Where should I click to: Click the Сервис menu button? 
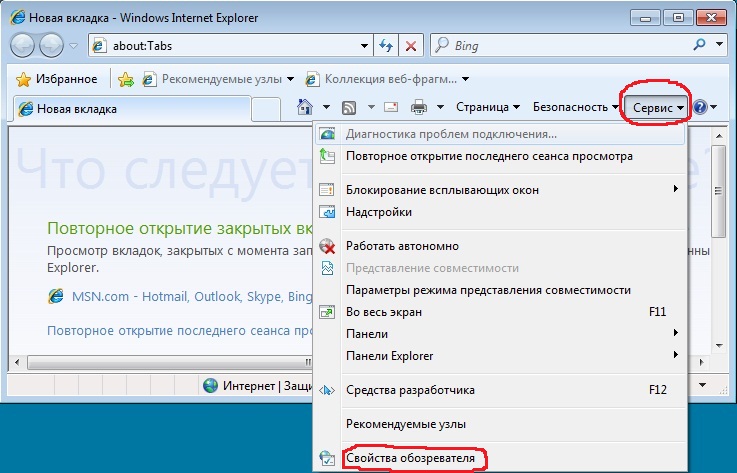(658, 108)
